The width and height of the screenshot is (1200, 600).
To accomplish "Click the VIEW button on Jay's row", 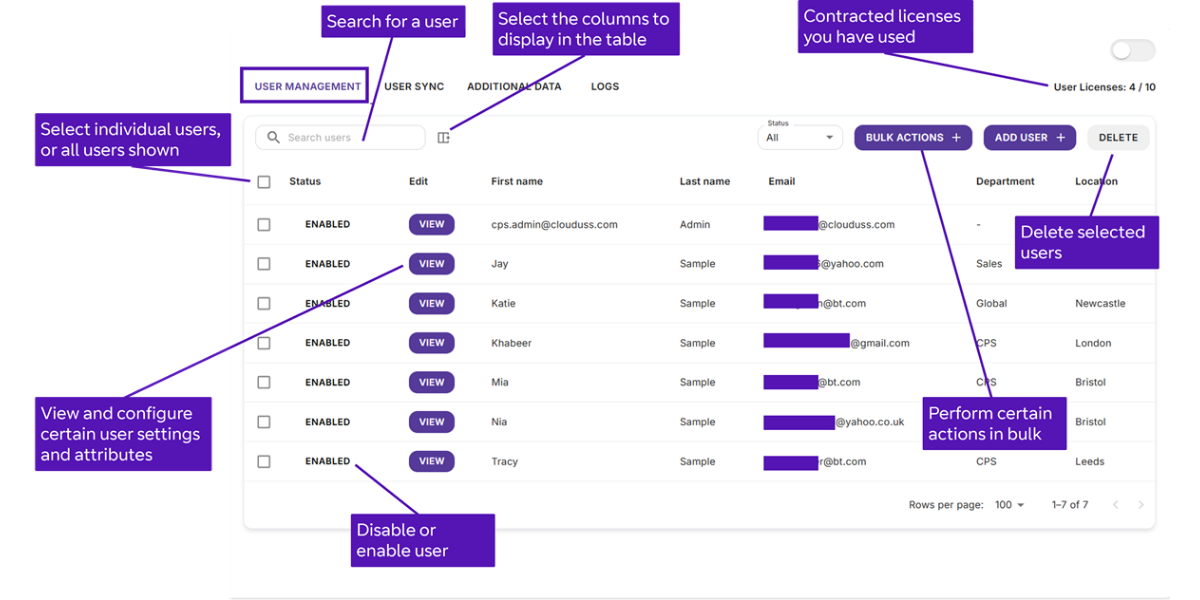I will (431, 263).
